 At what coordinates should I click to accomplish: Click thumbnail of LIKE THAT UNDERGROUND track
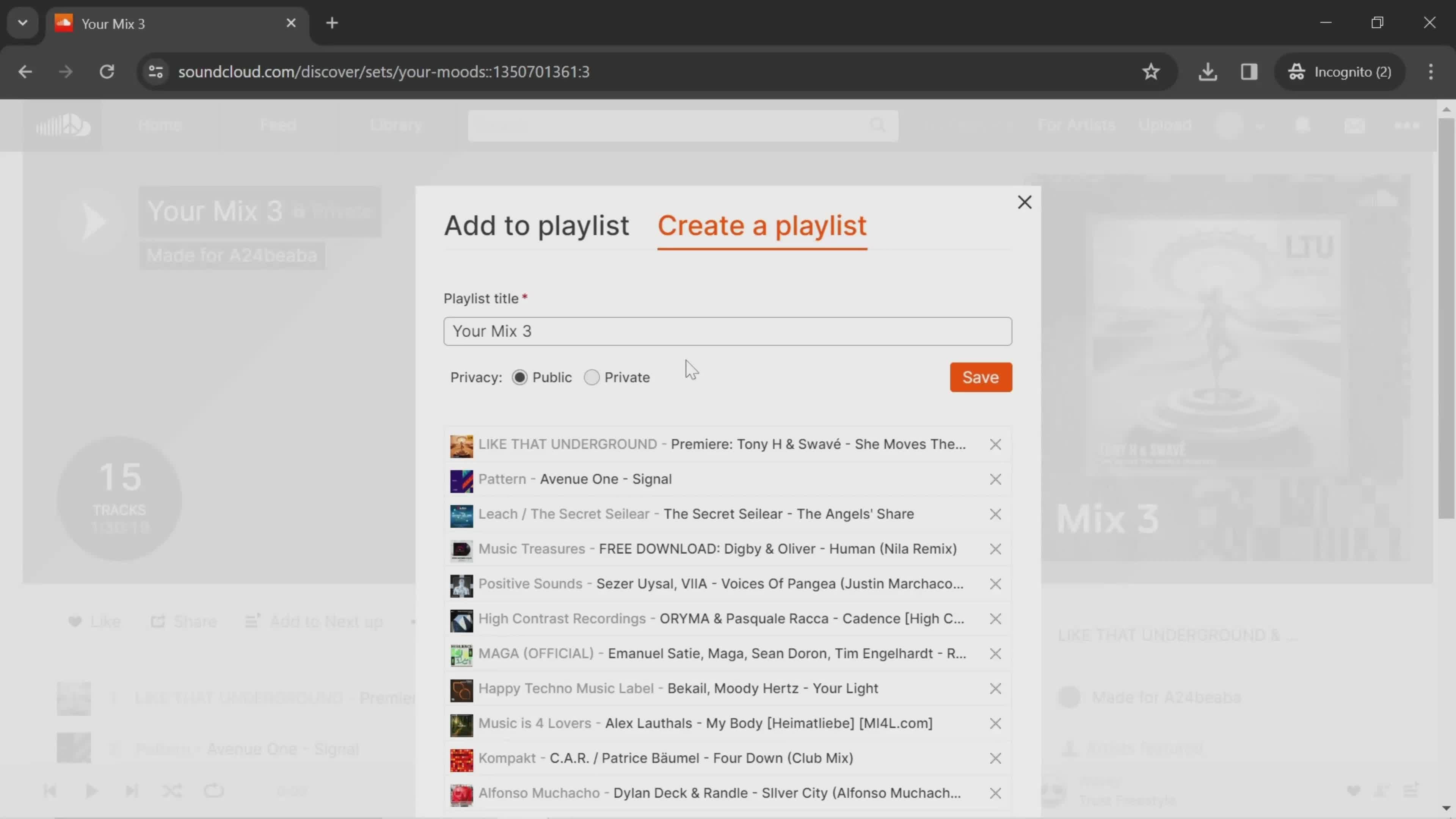(x=461, y=446)
